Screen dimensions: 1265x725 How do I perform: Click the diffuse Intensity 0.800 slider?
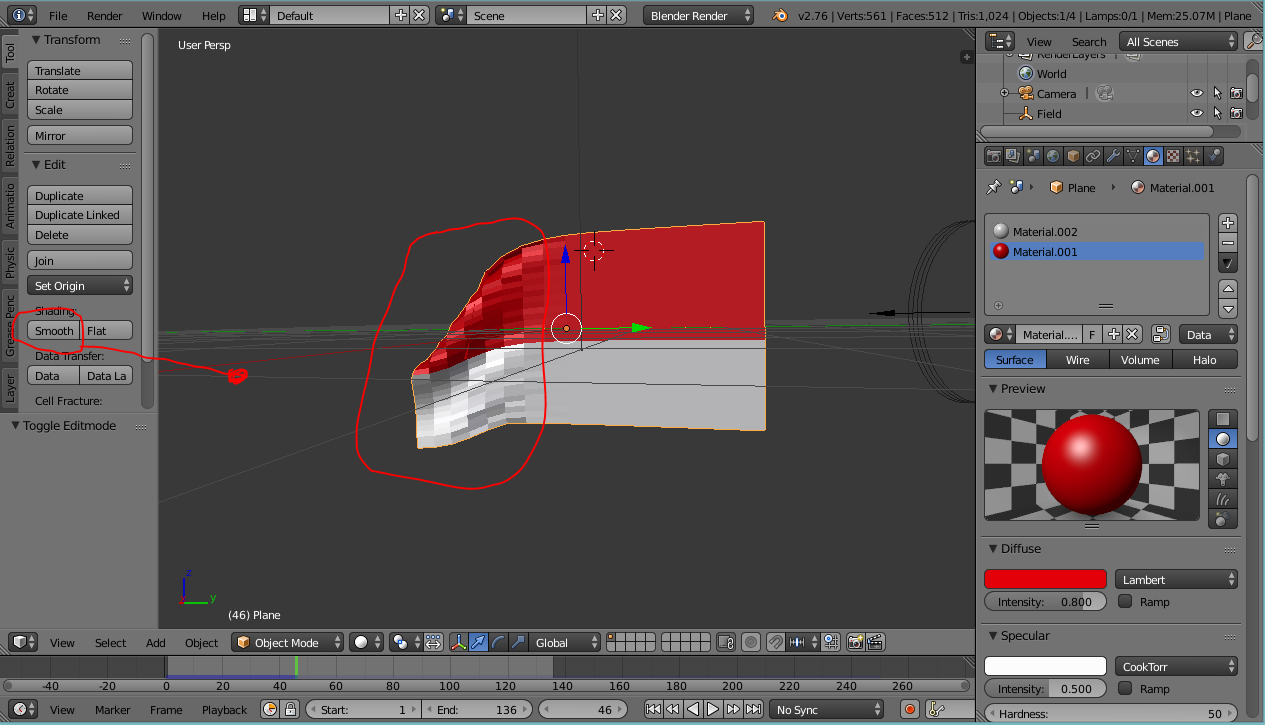(x=1045, y=601)
